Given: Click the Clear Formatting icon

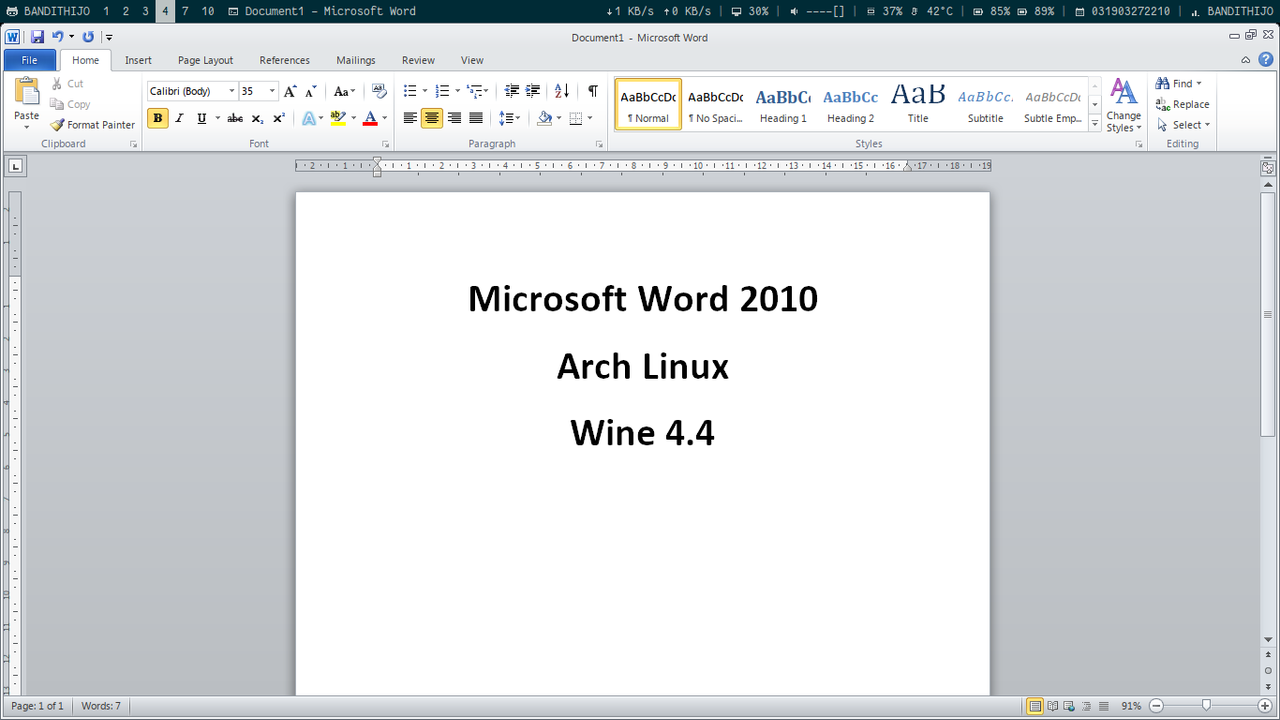Looking at the screenshot, I should pos(379,91).
